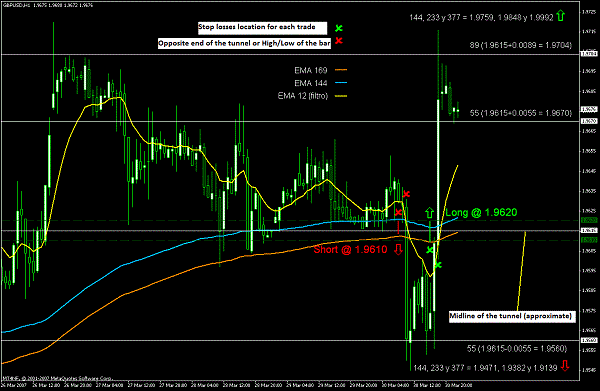
Task: Click the EMA 12 yellow line sample
Action: (341, 96)
